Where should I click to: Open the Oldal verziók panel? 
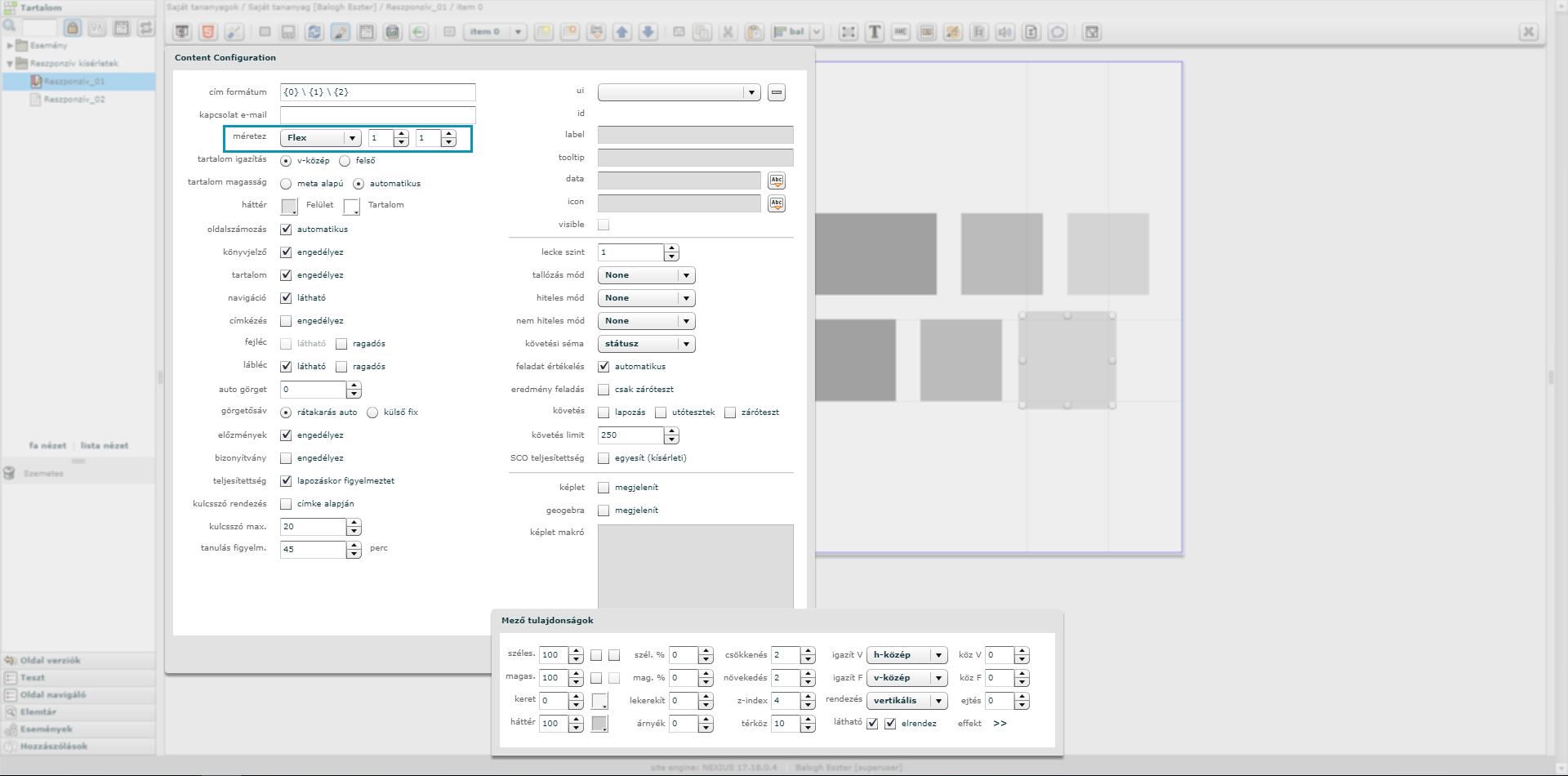[49, 660]
